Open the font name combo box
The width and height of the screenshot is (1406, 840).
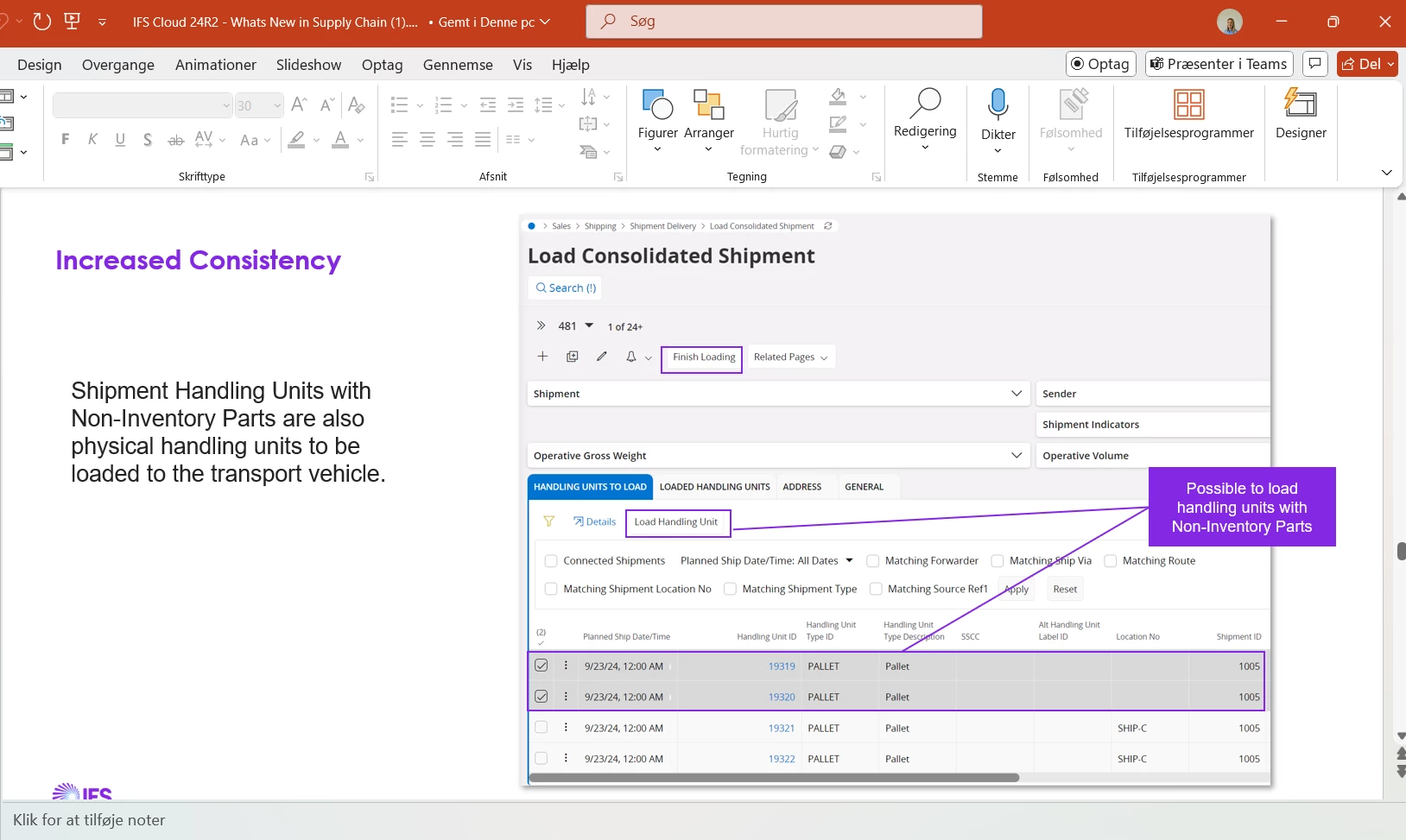coord(142,105)
